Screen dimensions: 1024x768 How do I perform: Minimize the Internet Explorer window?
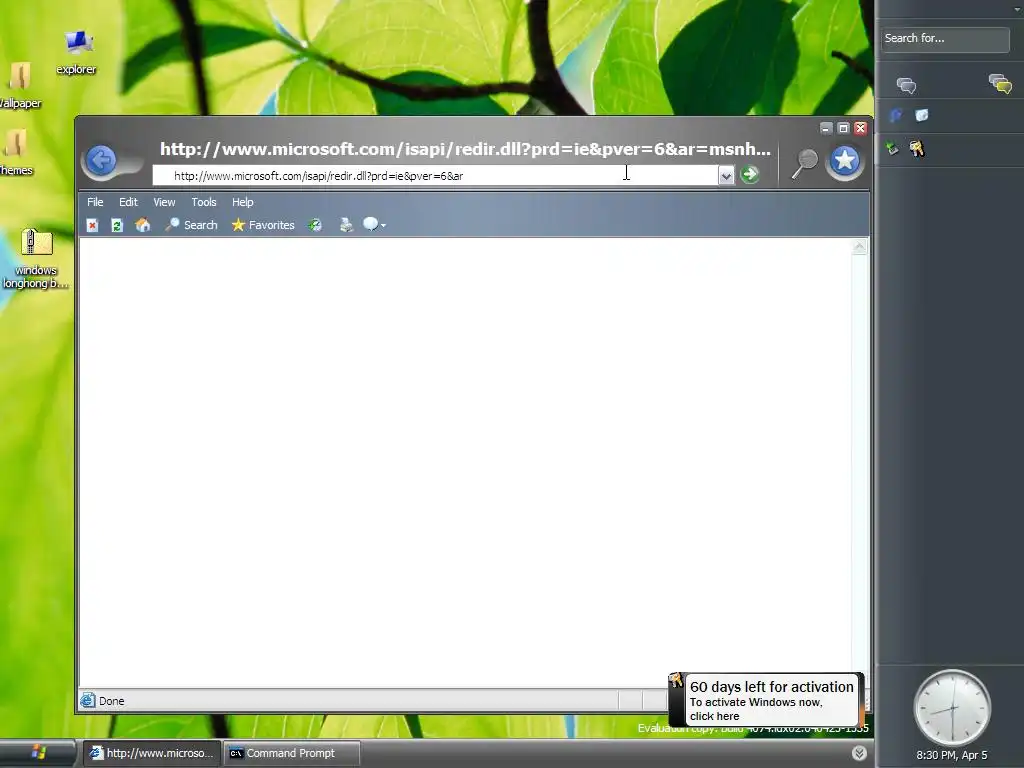coord(826,128)
